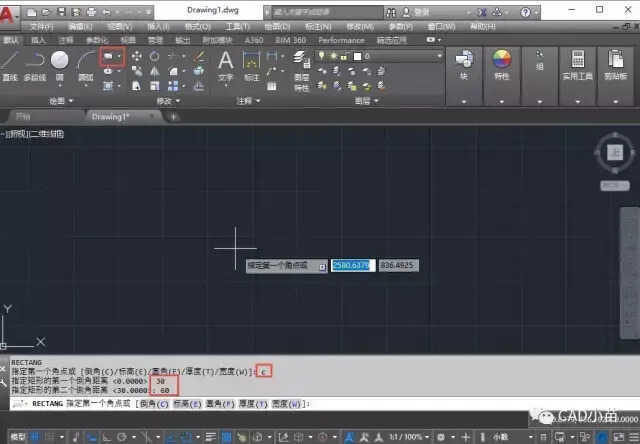This screenshot has width=640, height=444.
Task: Toggle transparency display in the status bar
Action: click(227, 437)
